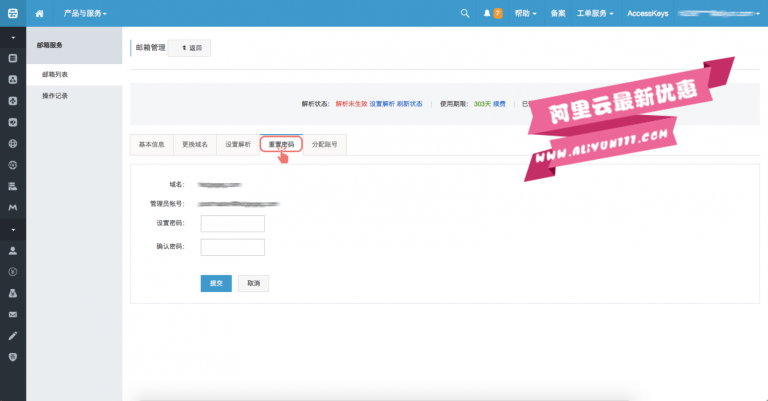This screenshot has width=768, height=401.
Task: Click the orange 7 notification badge
Action: point(498,13)
